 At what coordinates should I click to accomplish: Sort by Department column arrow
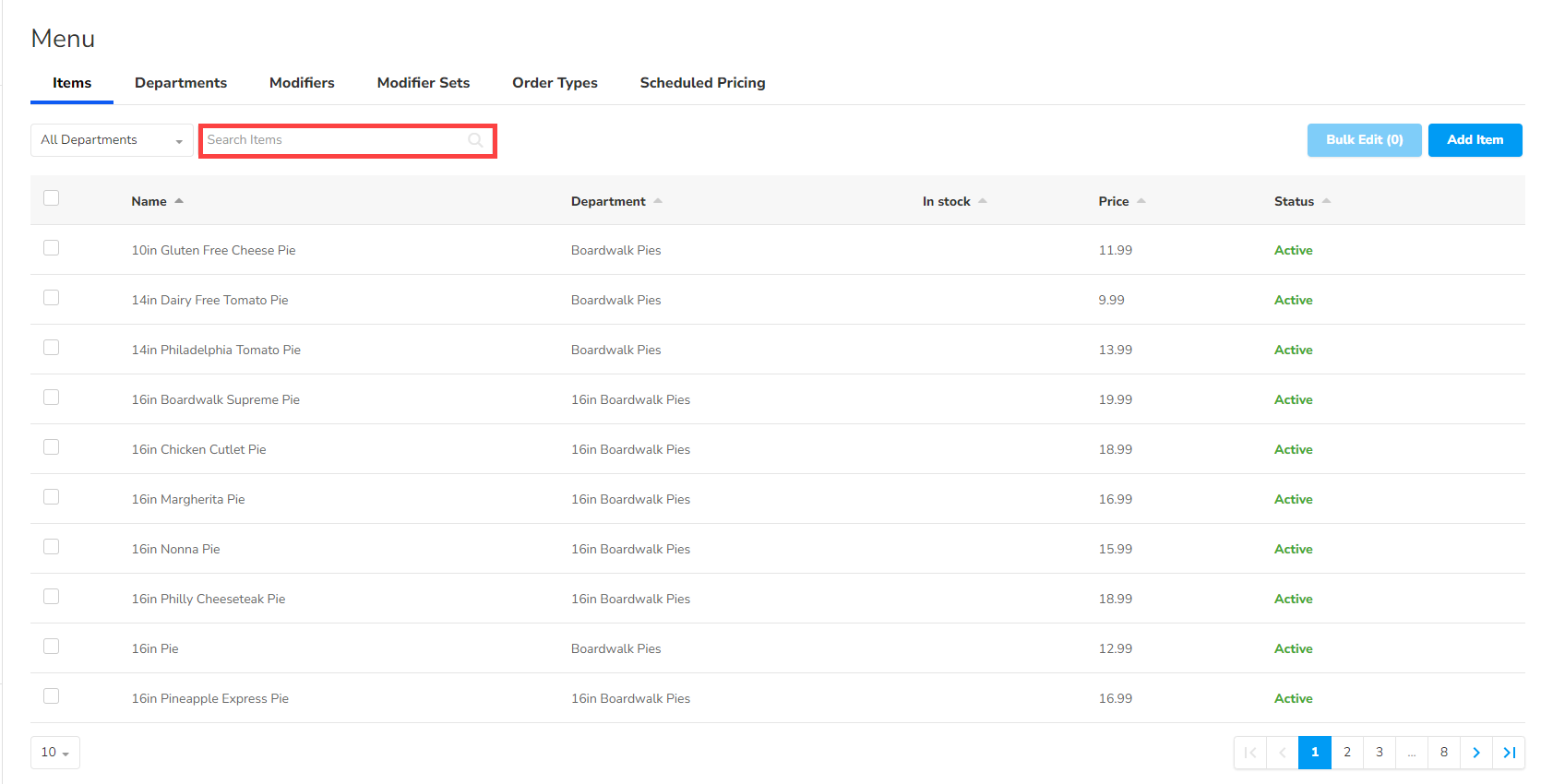pos(658,201)
